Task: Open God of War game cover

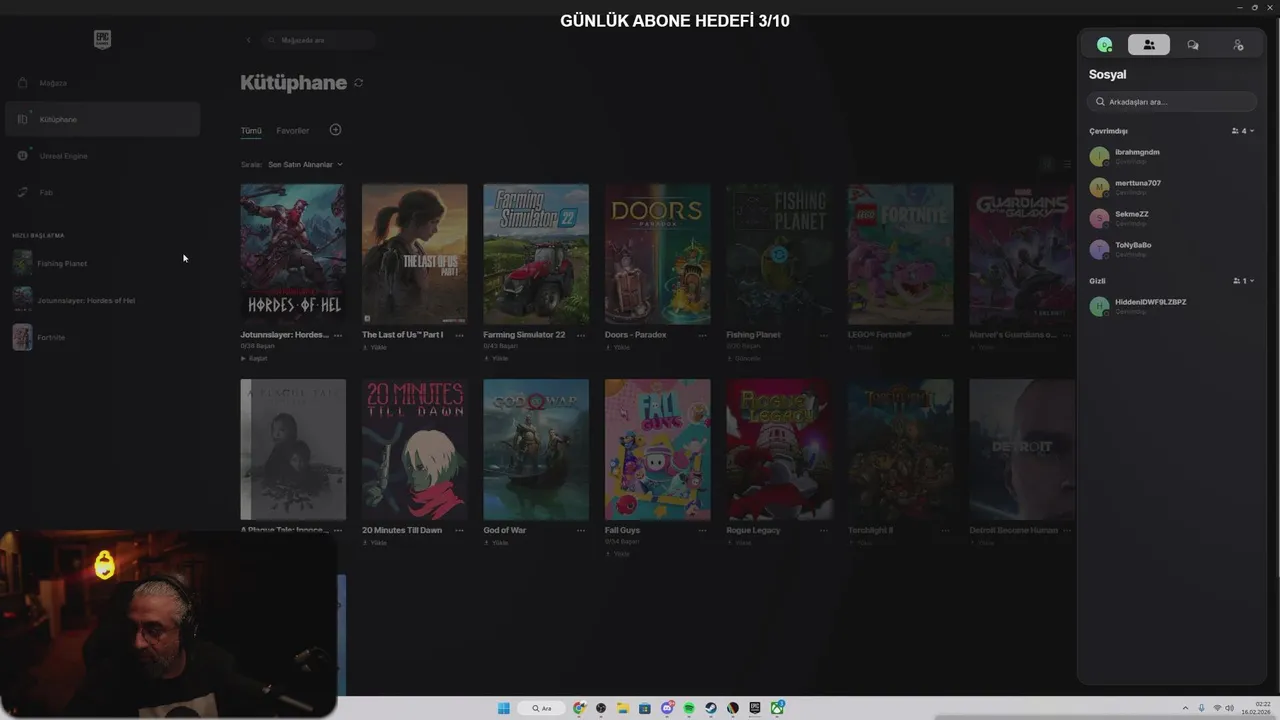Action: click(x=536, y=449)
